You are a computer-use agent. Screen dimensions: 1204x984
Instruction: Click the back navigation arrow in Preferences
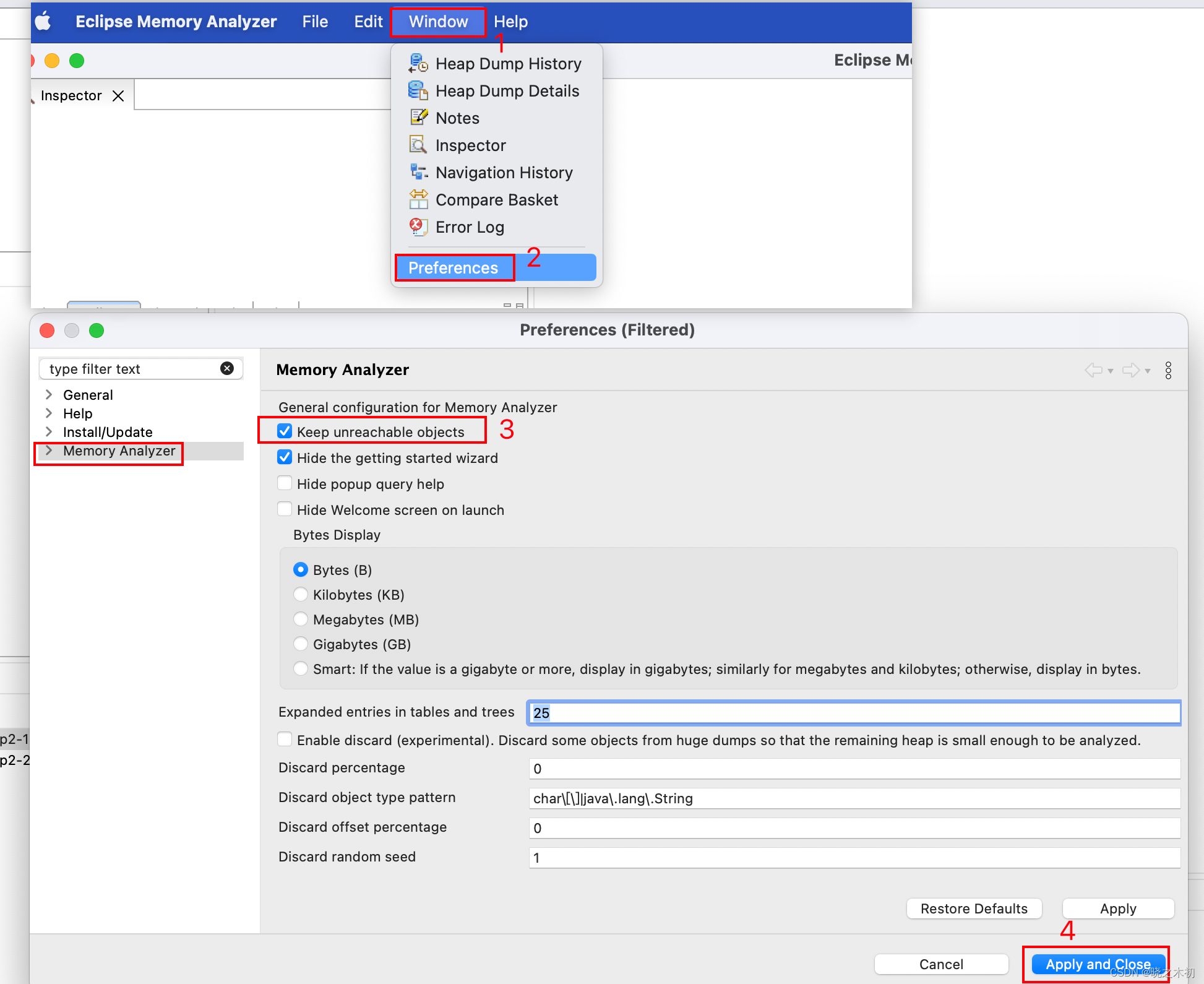[1093, 370]
